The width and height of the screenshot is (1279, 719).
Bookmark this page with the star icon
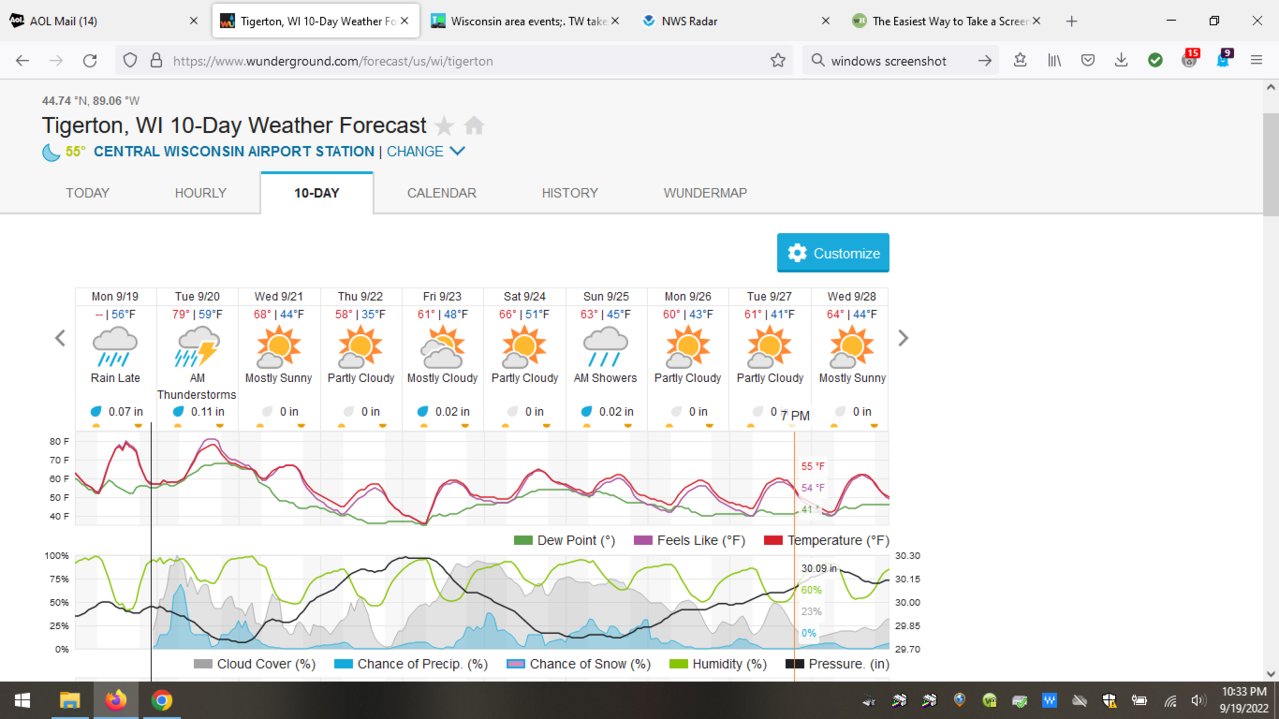click(x=778, y=61)
